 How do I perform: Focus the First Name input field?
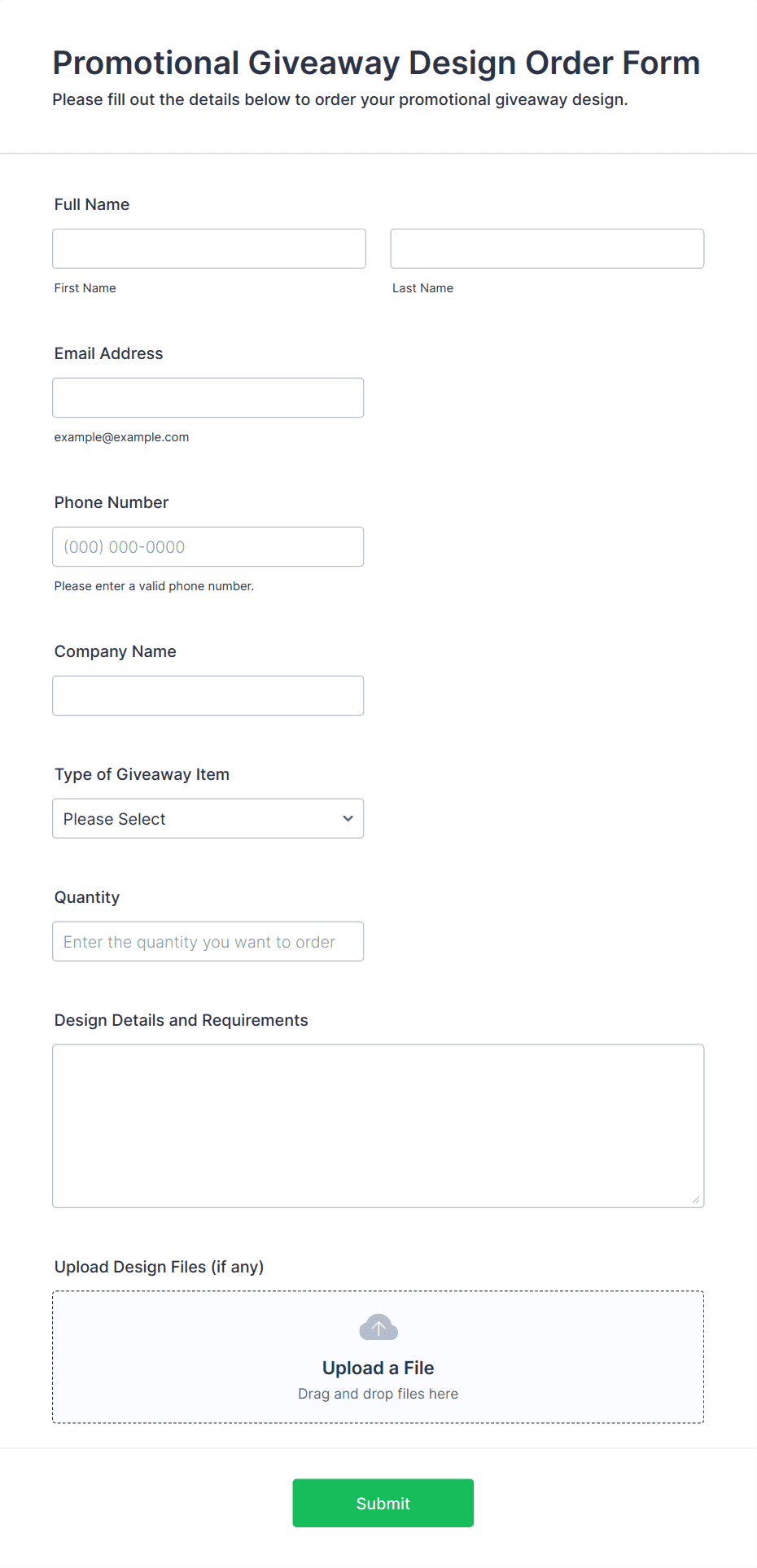coord(209,248)
